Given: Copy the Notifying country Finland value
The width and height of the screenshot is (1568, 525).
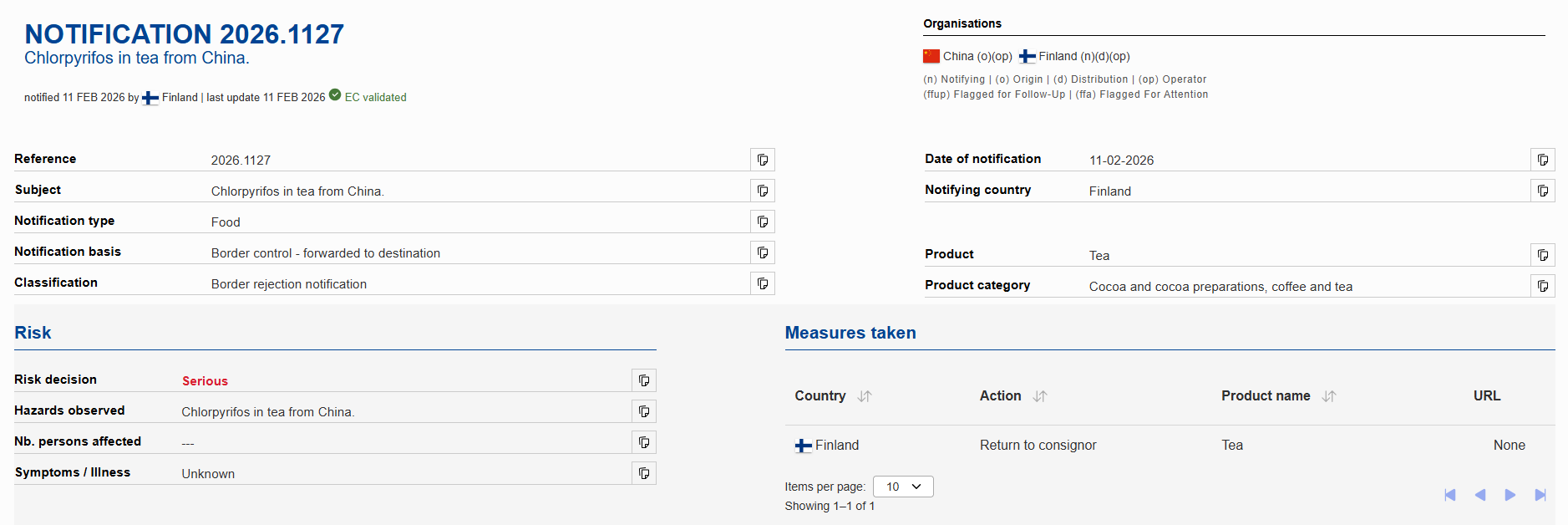Looking at the screenshot, I should 1543,191.
